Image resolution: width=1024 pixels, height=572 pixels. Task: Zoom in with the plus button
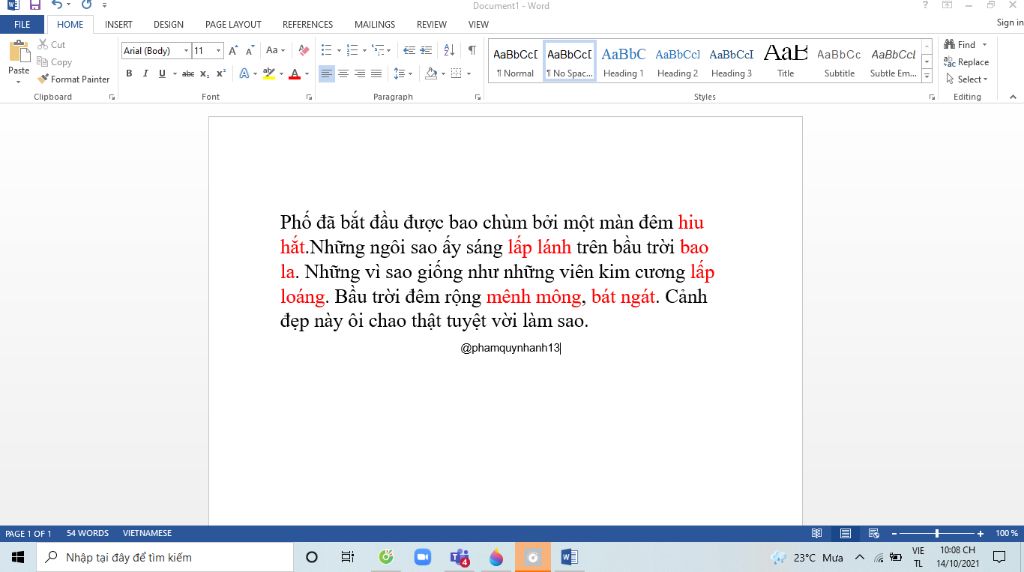tap(980, 533)
